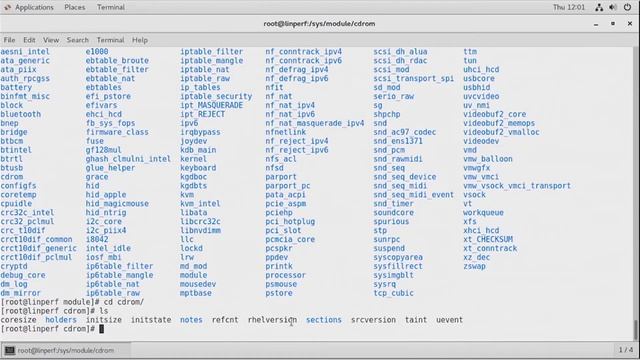
Task: Click the nf_conntrack_ipv4 entry
Action: pyautogui.click(x=304, y=52)
